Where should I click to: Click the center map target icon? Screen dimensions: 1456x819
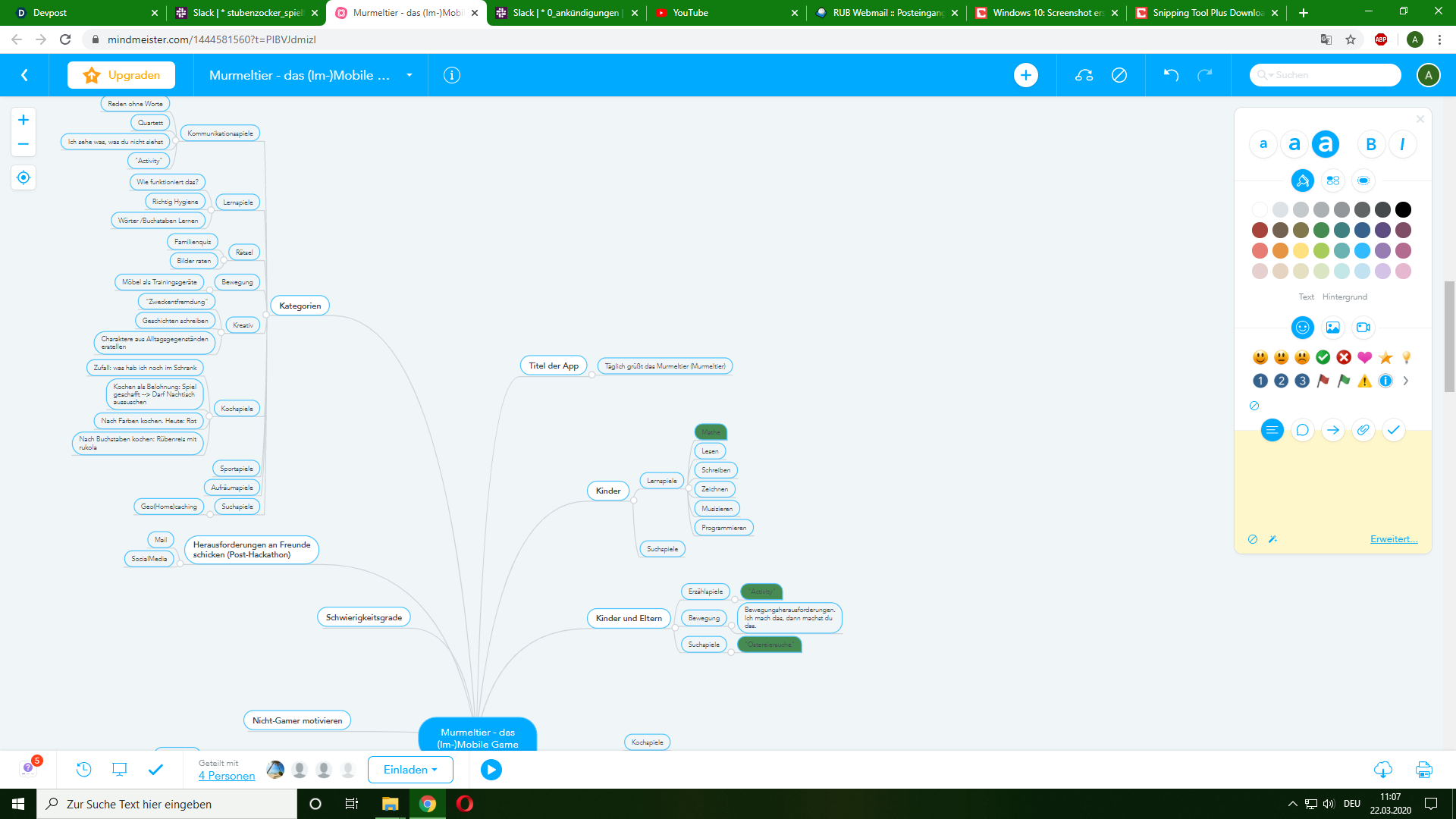pyautogui.click(x=24, y=177)
